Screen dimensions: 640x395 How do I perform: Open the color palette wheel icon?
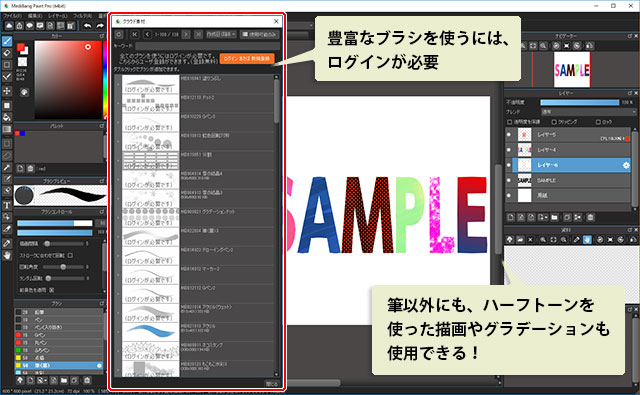[24, 92]
